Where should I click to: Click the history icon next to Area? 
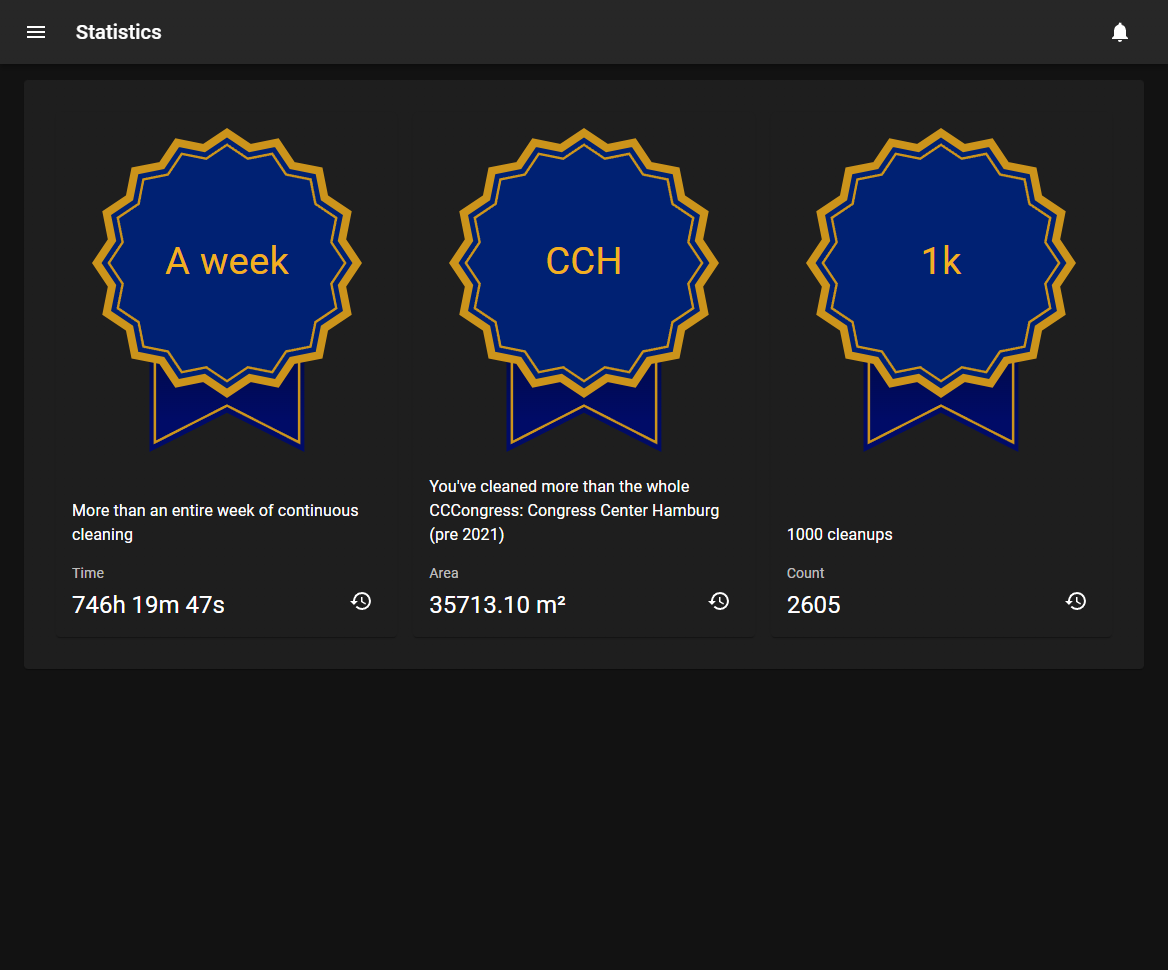(x=719, y=601)
